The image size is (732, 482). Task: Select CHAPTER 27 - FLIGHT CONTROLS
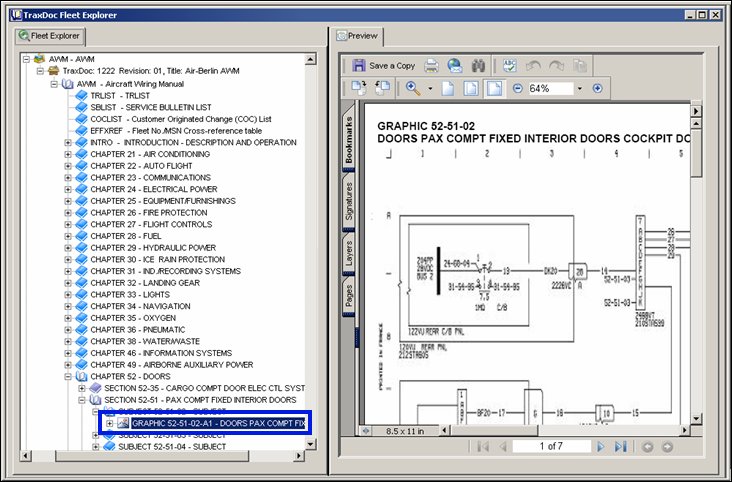click(x=151, y=224)
